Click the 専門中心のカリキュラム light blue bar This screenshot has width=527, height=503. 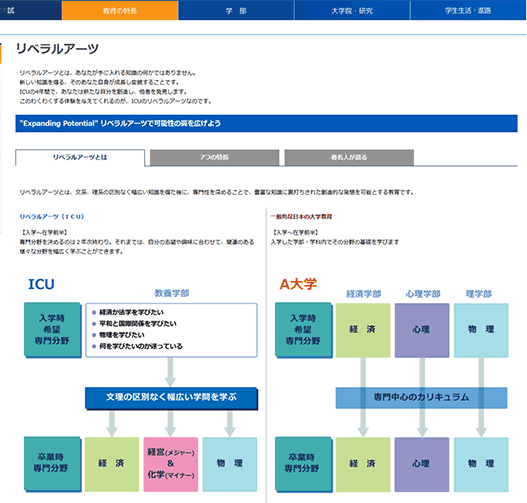(x=421, y=397)
